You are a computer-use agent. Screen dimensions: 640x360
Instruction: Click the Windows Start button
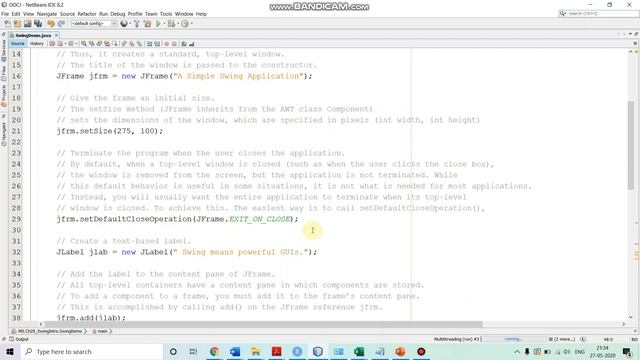[x=10, y=351]
